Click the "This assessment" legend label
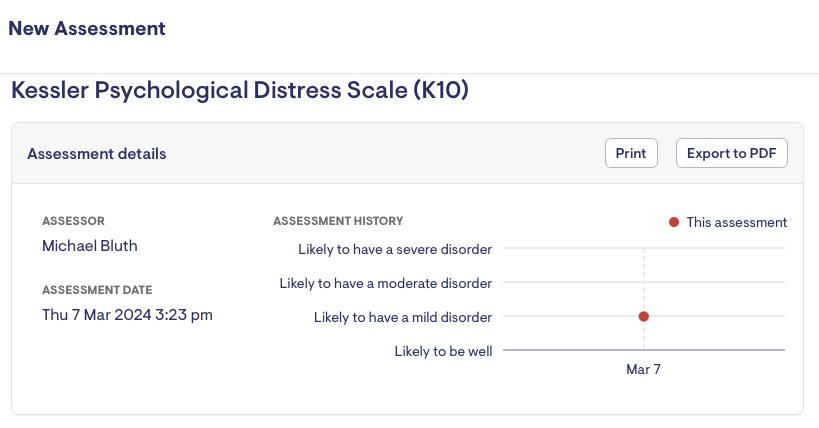 (x=736, y=222)
